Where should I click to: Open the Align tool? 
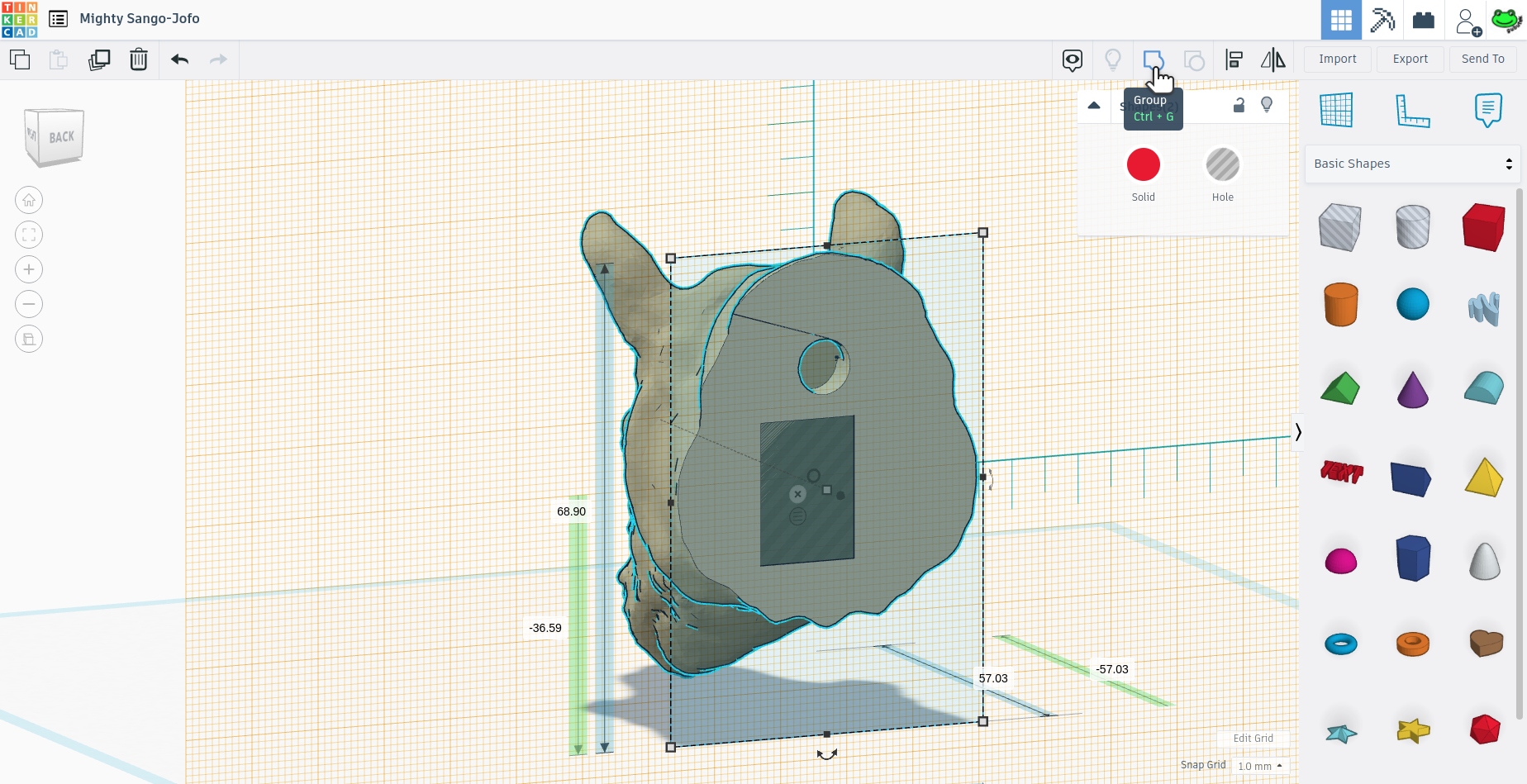1233,59
